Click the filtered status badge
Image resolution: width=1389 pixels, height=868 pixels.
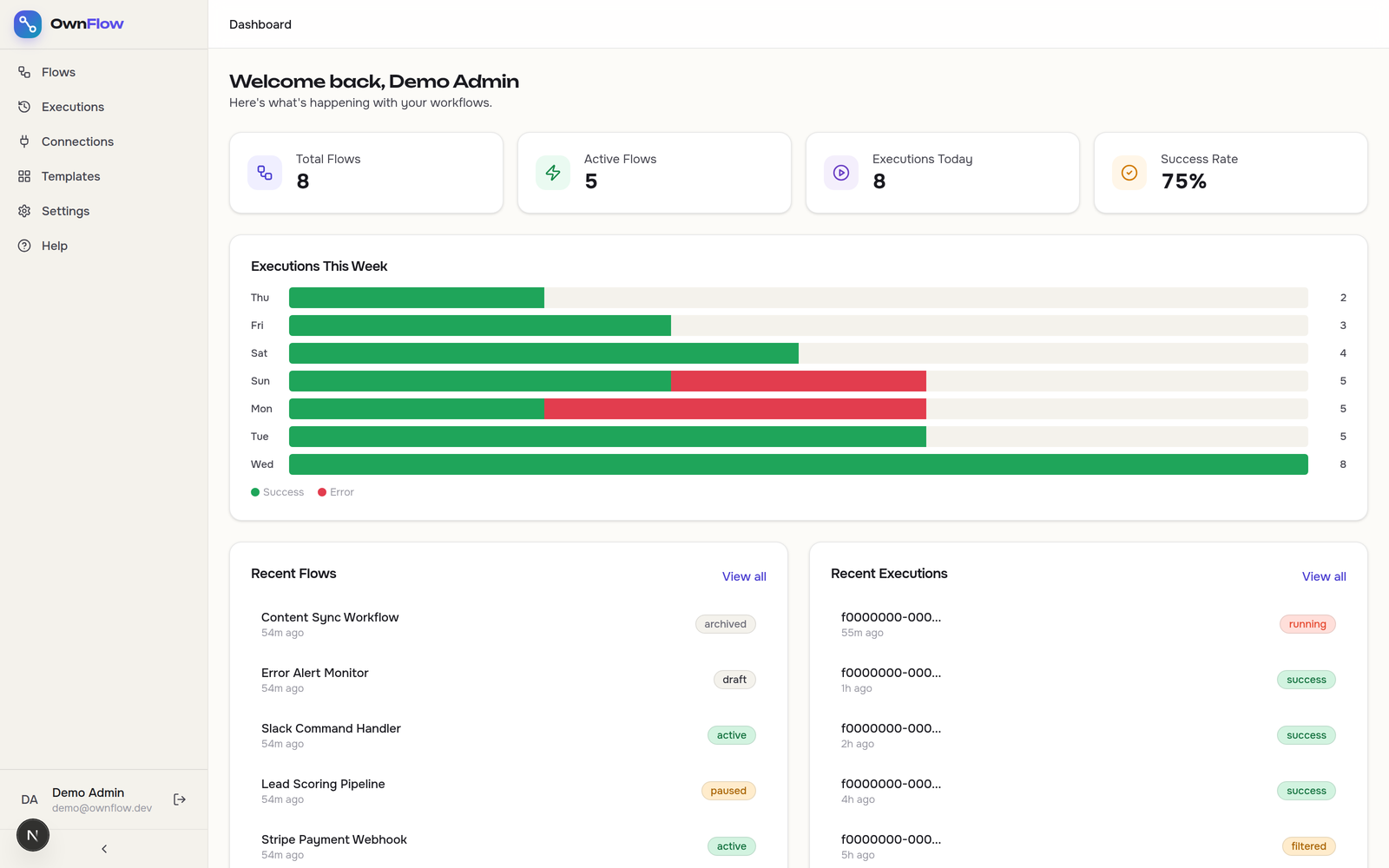tap(1308, 846)
